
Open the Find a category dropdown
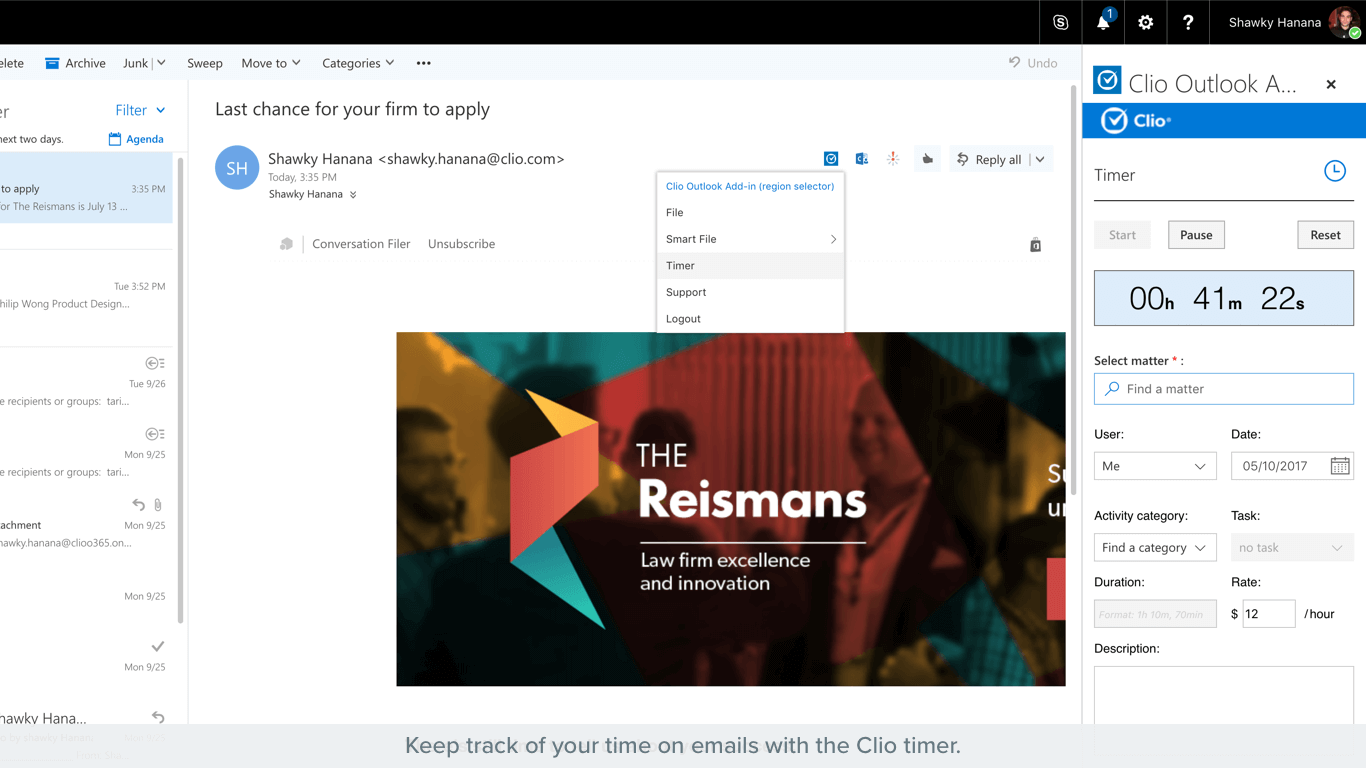[1155, 548]
